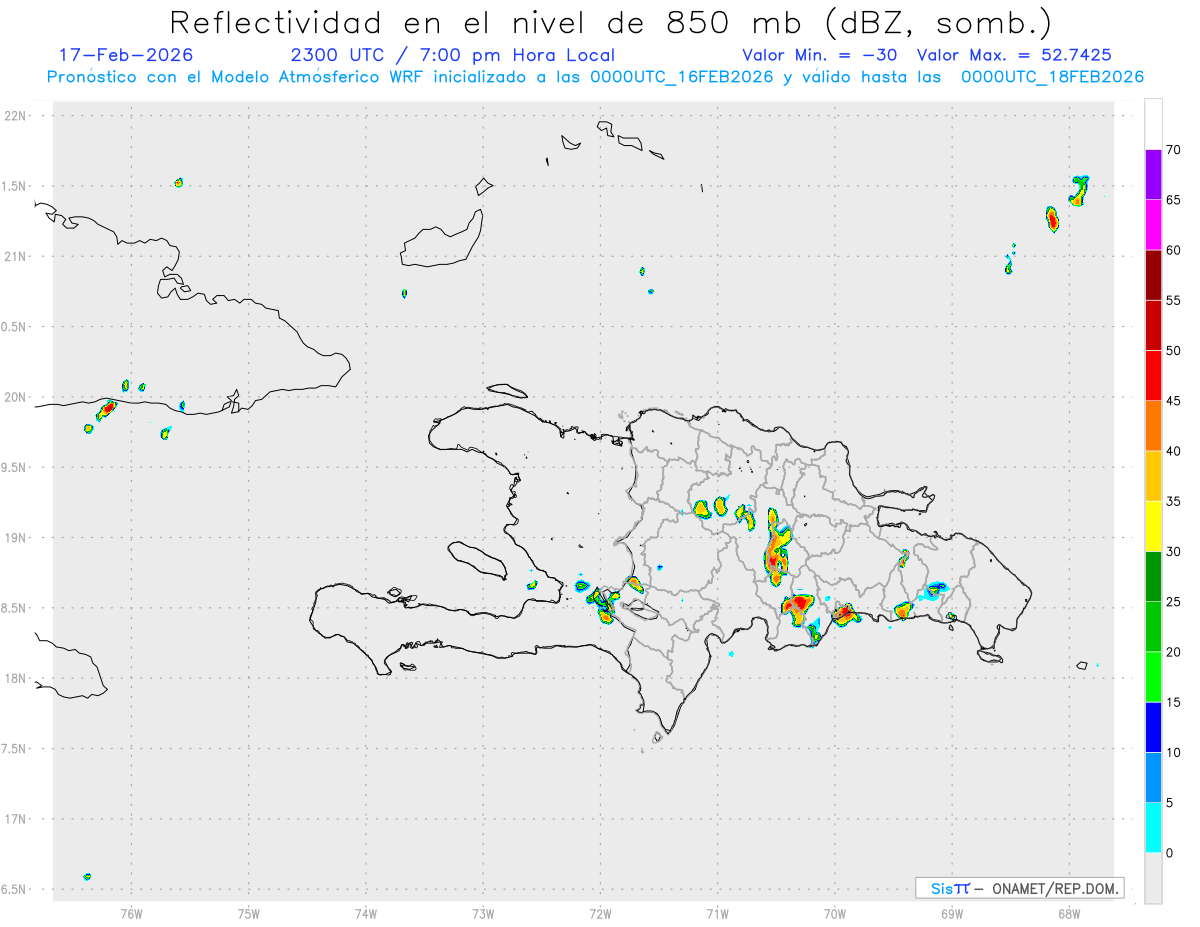Click the '68W' longitude label
The width and height of the screenshot is (1200, 927).
click(x=1069, y=913)
